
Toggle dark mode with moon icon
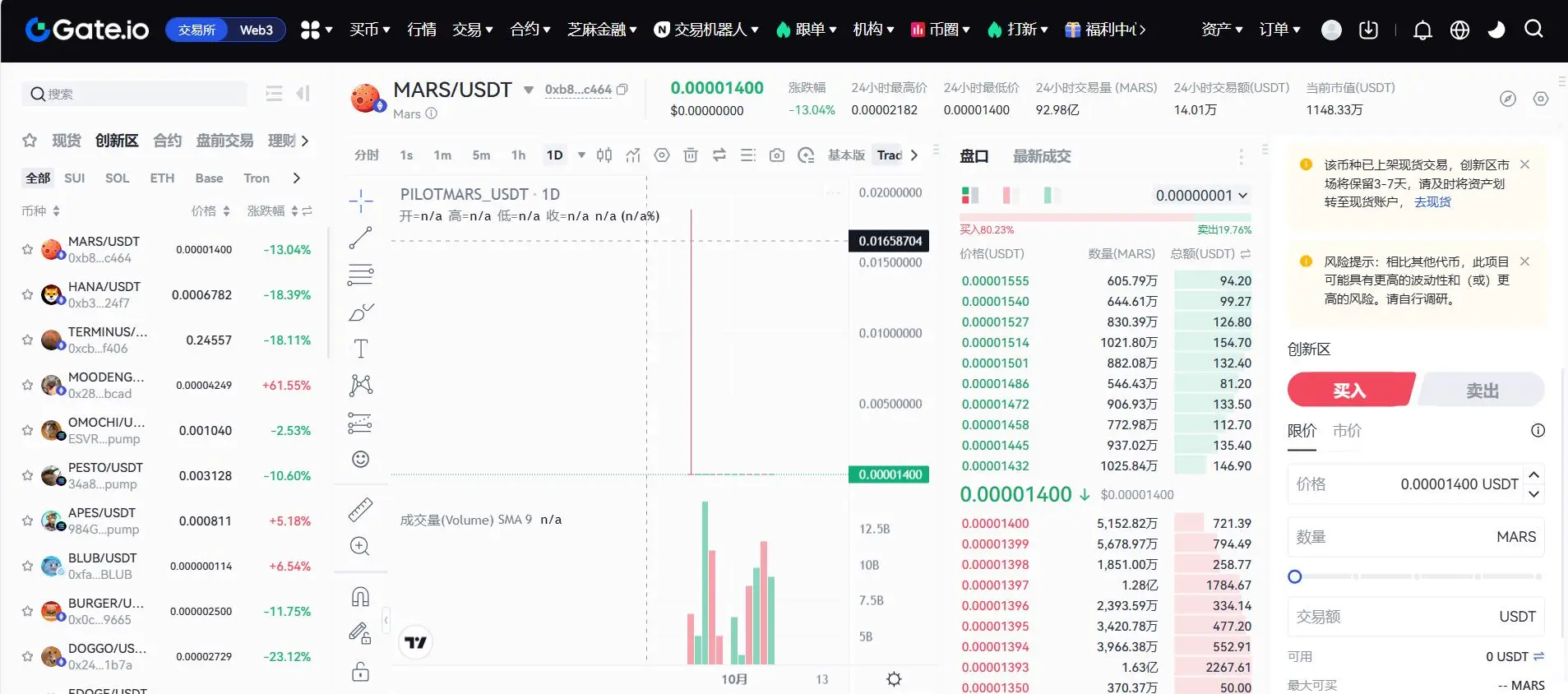tap(1496, 30)
